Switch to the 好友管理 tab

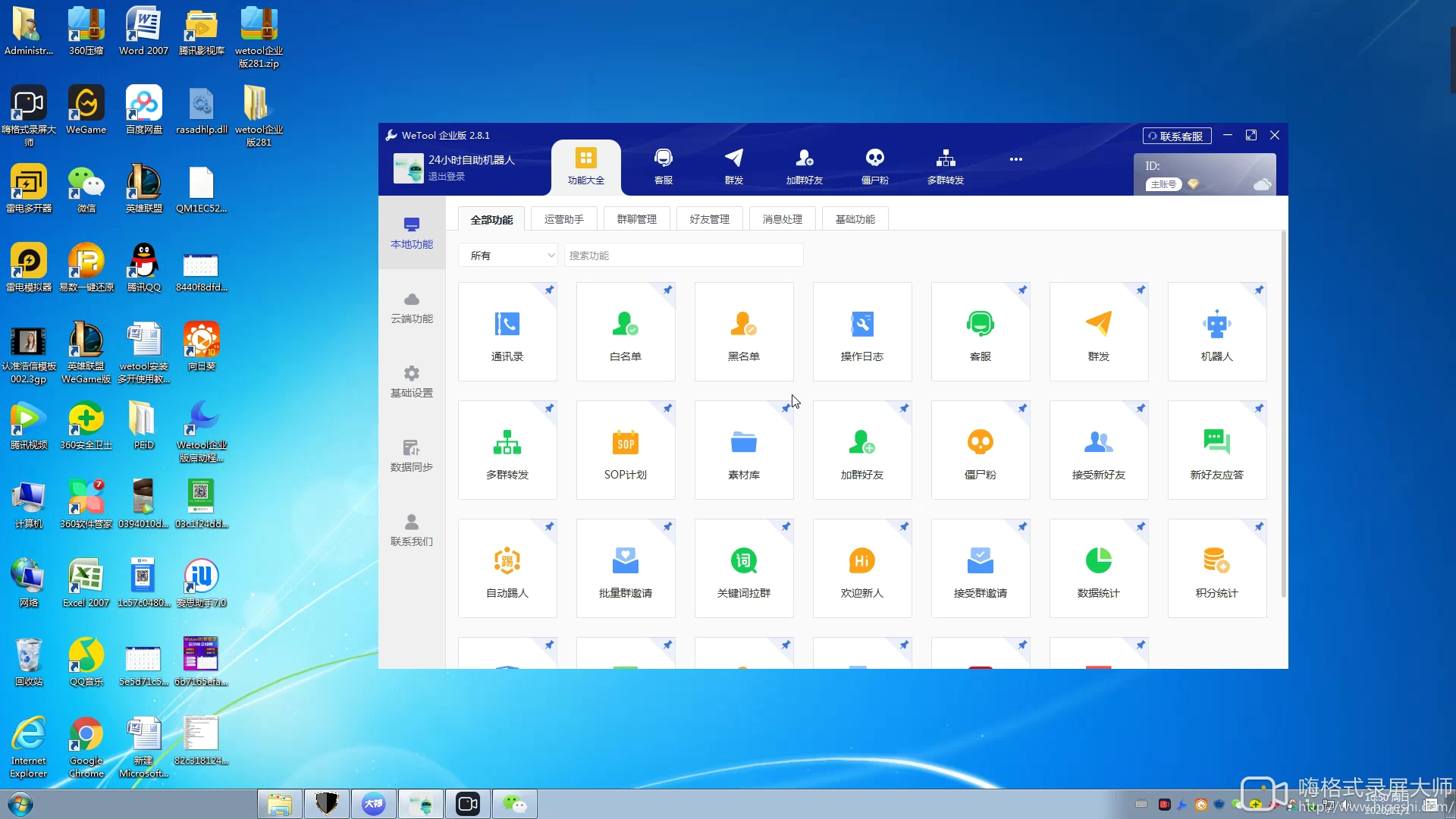(710, 219)
